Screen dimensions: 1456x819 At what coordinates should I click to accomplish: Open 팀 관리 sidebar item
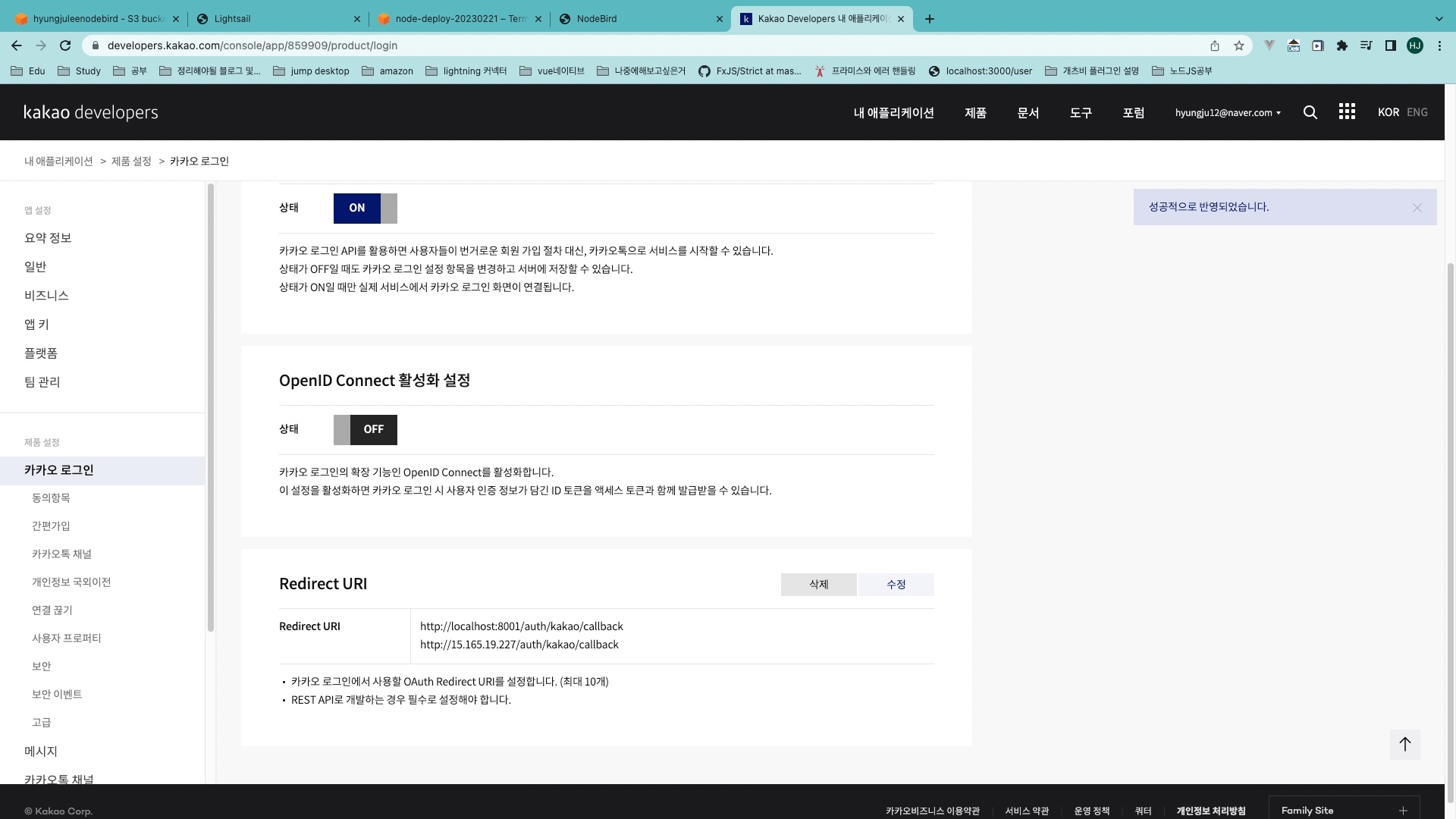click(42, 382)
